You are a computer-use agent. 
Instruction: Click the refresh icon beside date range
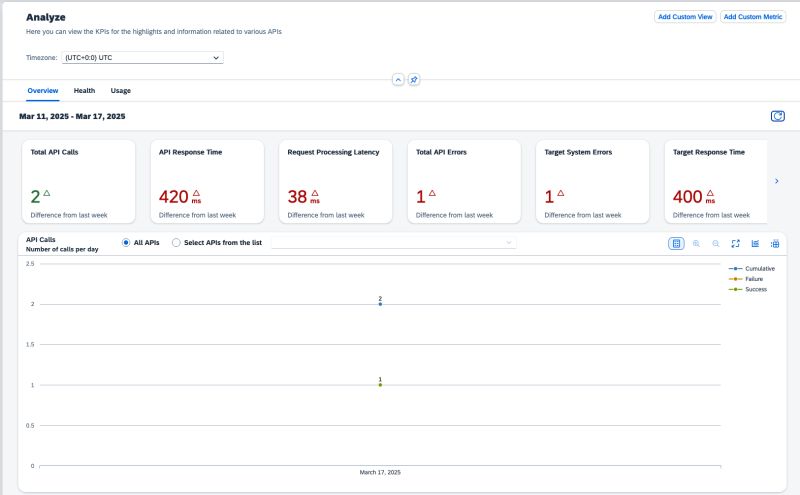[778, 116]
